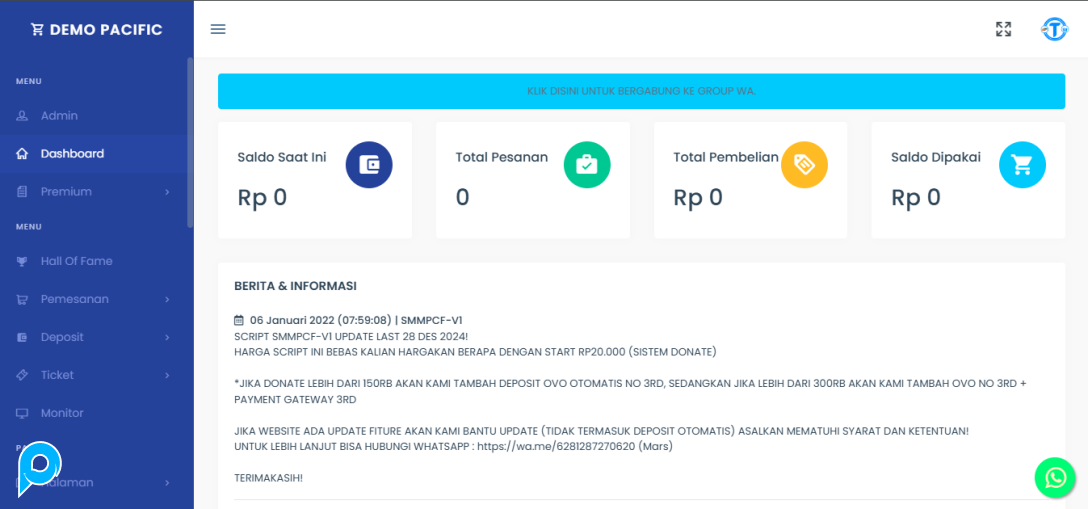Click the join WA group banner
This screenshot has height=509, width=1088.
tap(641, 91)
